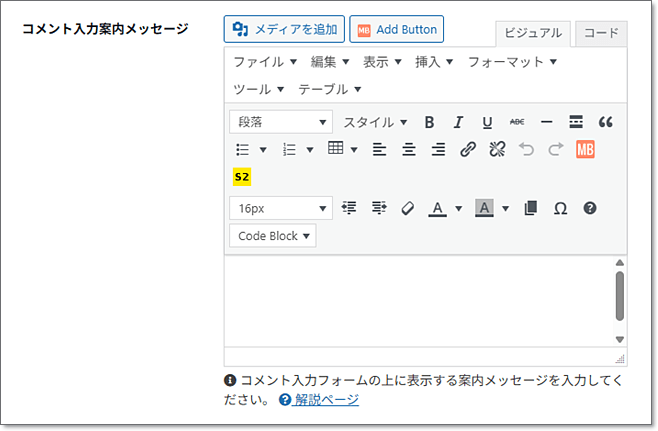Apply blockquote formatting
The width and height of the screenshot is (658, 431).
pos(605,122)
